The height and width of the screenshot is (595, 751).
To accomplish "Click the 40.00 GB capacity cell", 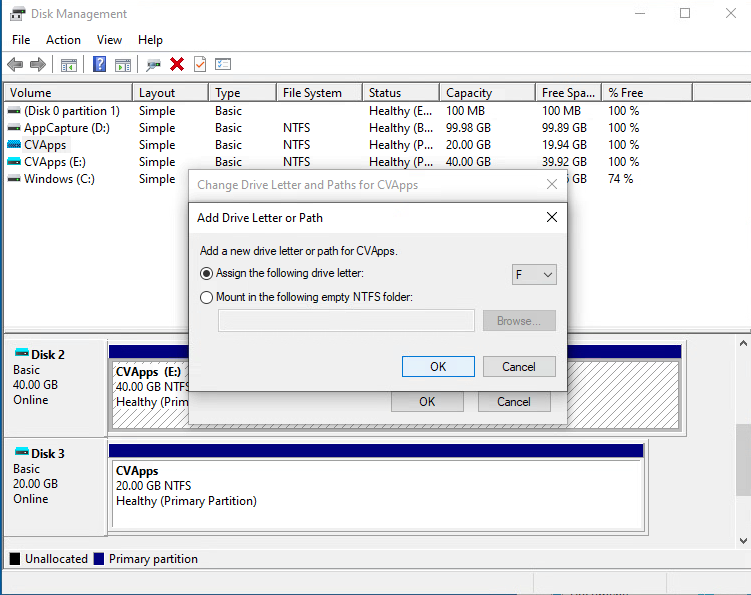I will coord(468,162).
